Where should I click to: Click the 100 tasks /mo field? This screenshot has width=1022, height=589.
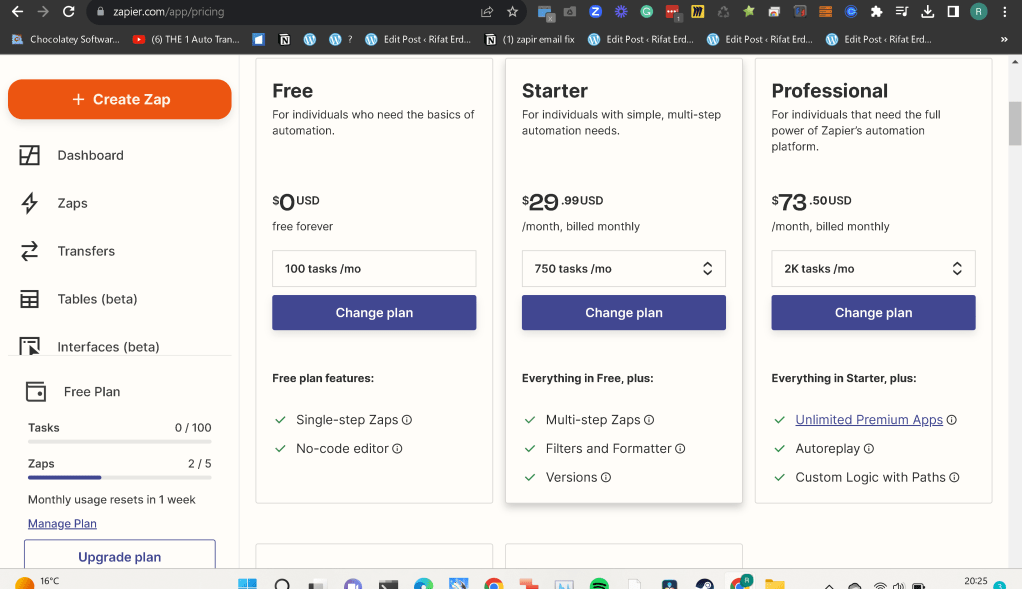374,268
